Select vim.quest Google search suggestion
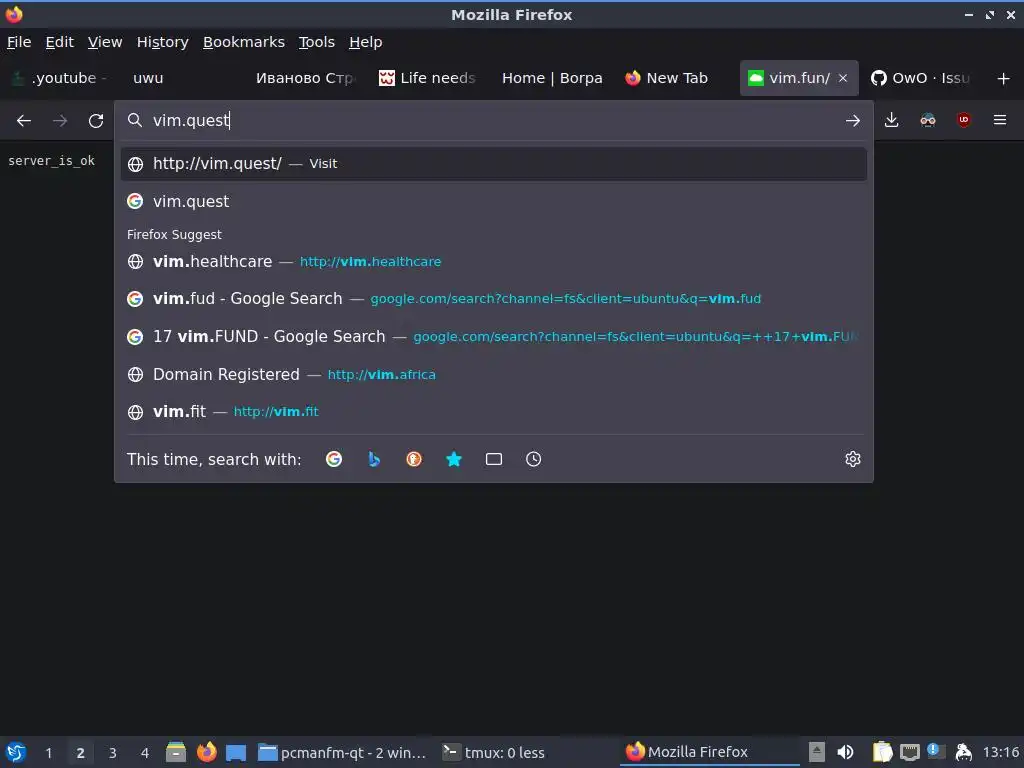The width and height of the screenshot is (1024, 768). click(494, 201)
